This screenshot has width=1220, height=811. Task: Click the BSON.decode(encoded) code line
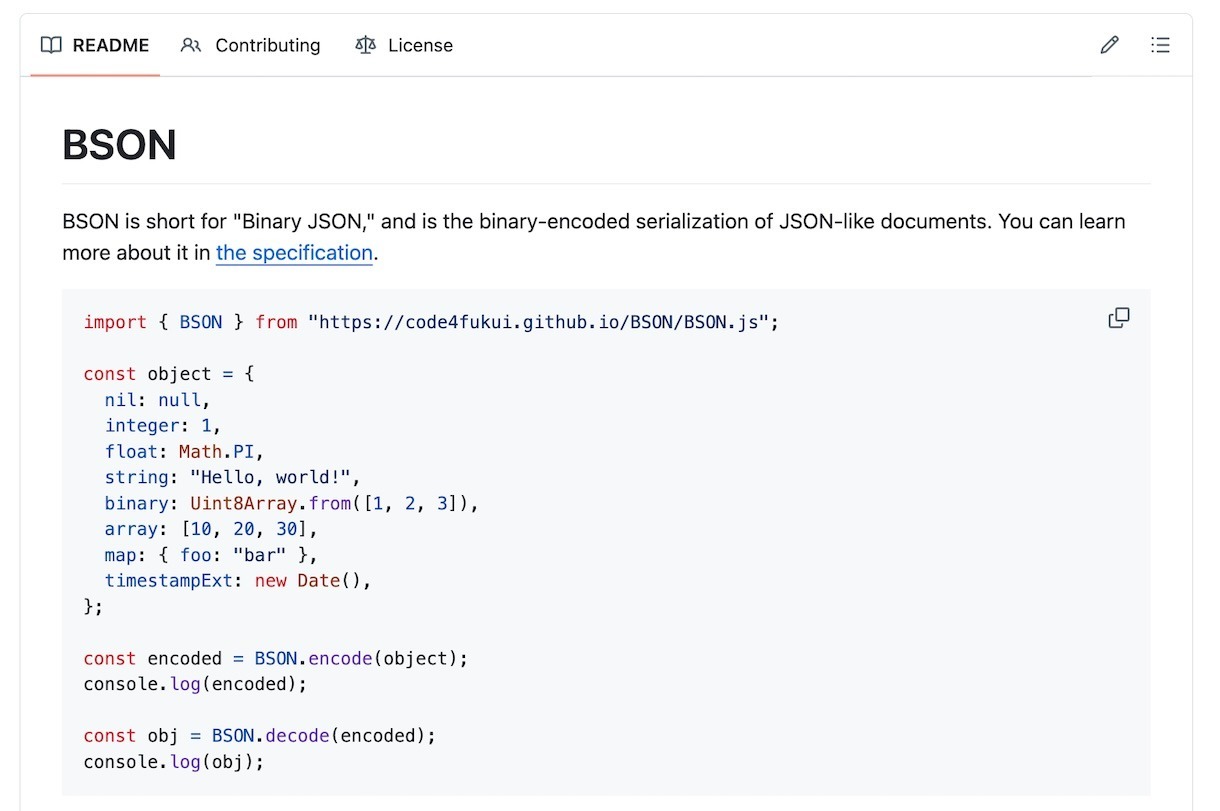[260, 735]
